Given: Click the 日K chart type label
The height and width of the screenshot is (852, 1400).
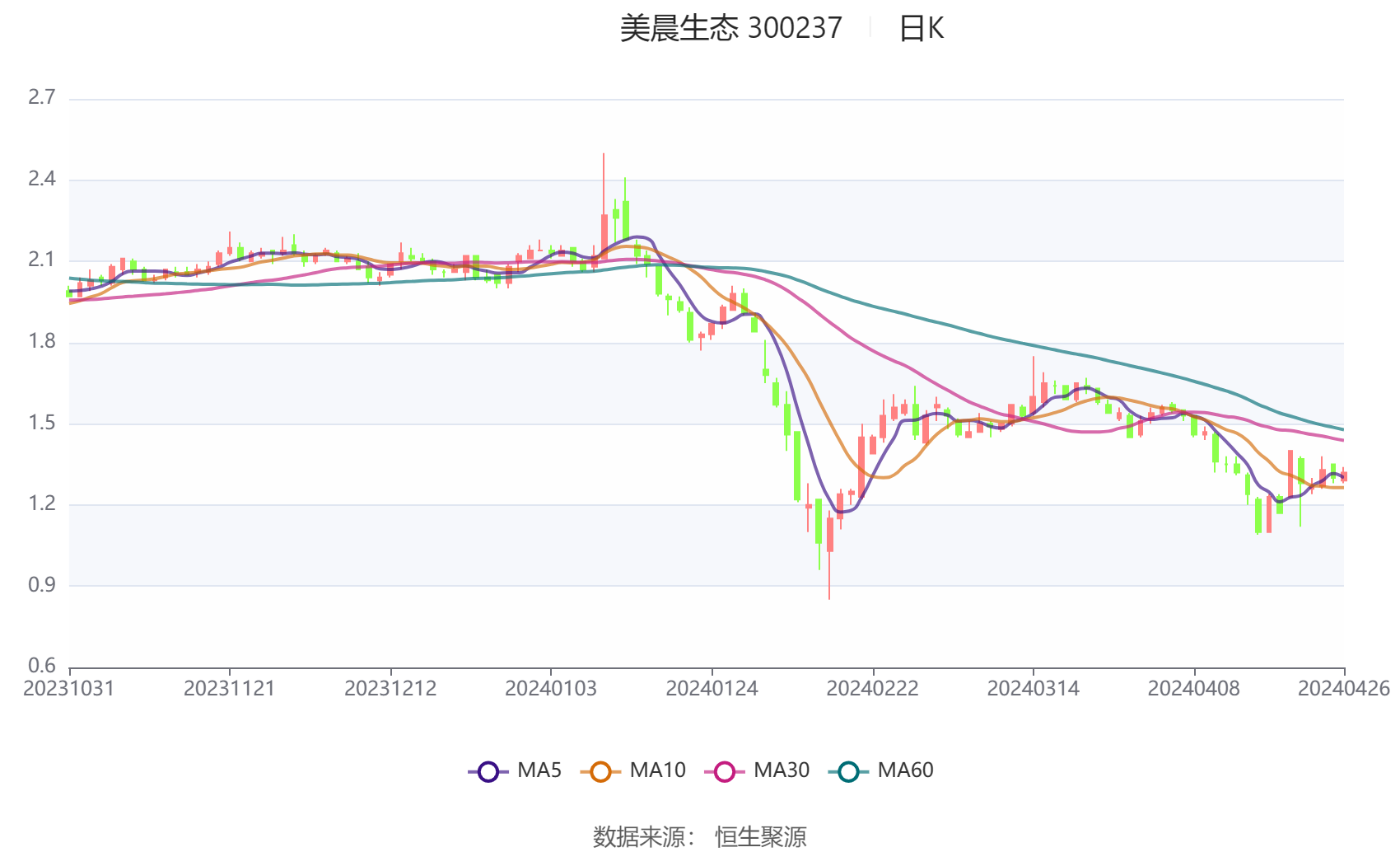Looking at the screenshot, I should point(921,29).
